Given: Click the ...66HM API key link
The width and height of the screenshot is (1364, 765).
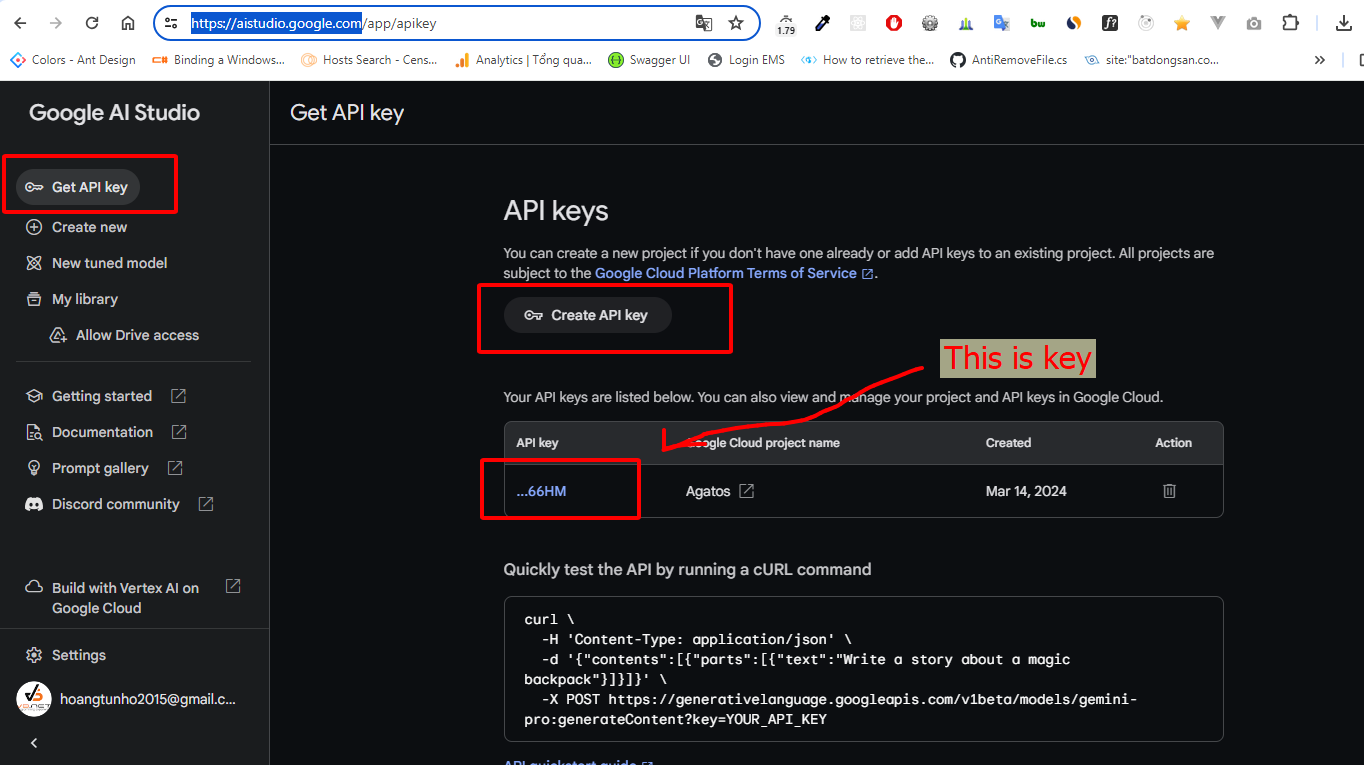Looking at the screenshot, I should pos(541,491).
